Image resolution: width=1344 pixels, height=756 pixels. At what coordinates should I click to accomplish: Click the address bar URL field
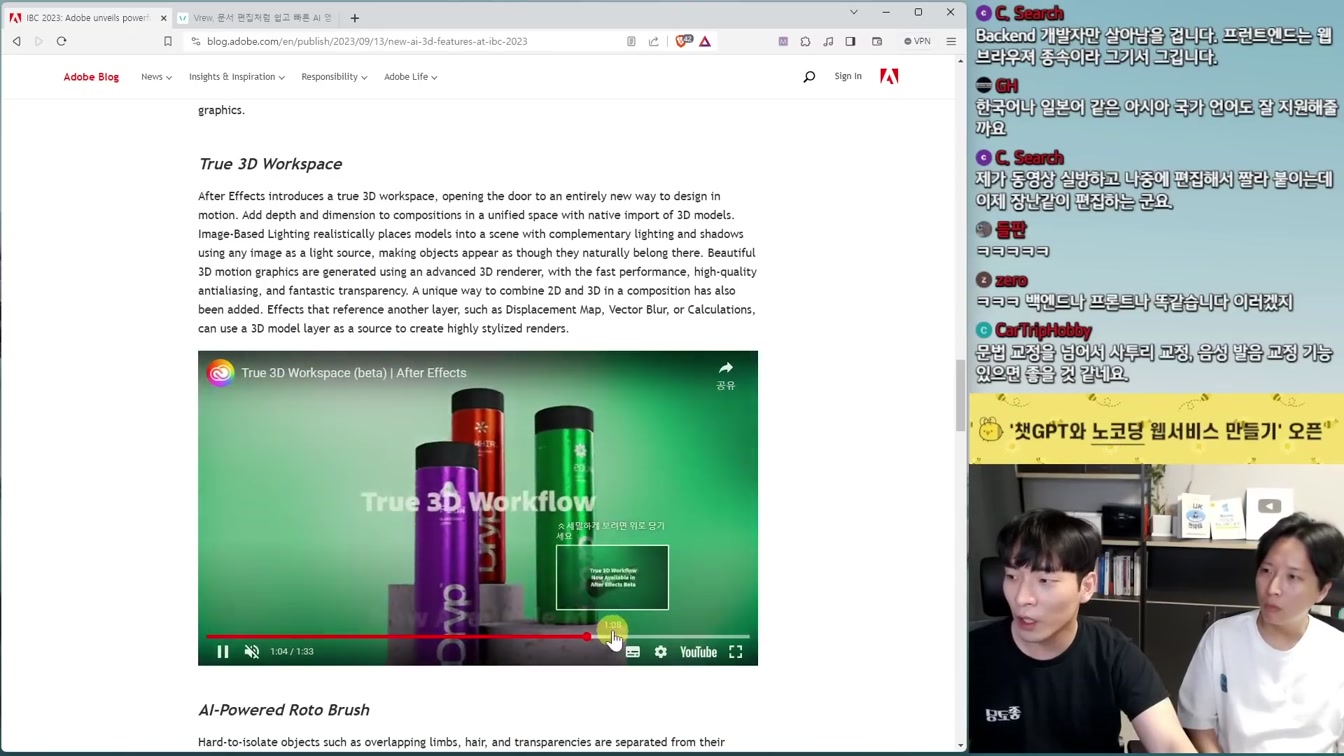click(400, 41)
